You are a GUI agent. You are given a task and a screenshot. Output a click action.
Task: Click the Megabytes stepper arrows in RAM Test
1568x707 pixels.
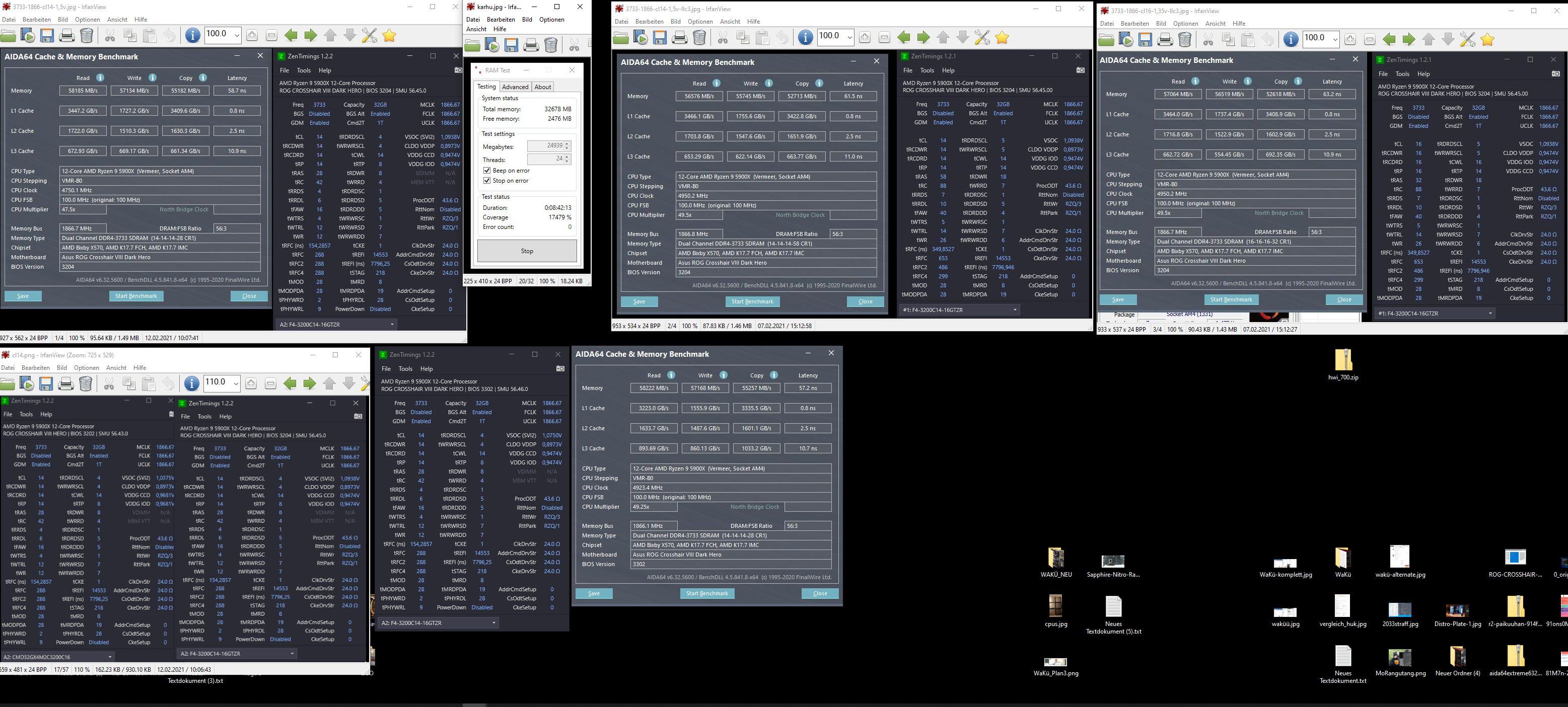[567, 146]
